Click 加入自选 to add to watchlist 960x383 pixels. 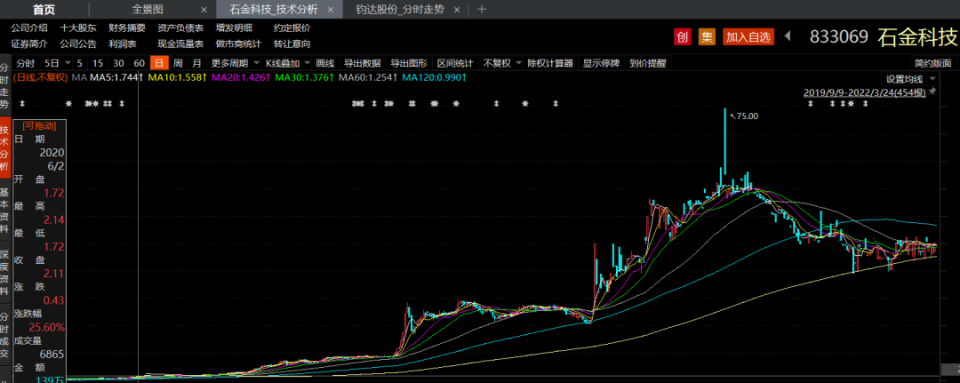pyautogui.click(x=748, y=37)
